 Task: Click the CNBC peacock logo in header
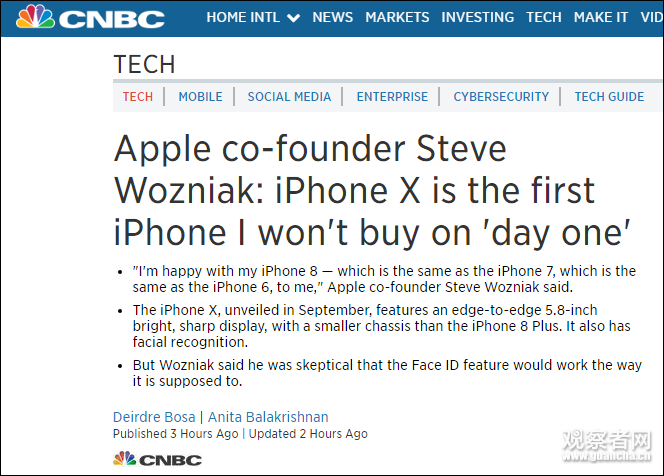90,17
